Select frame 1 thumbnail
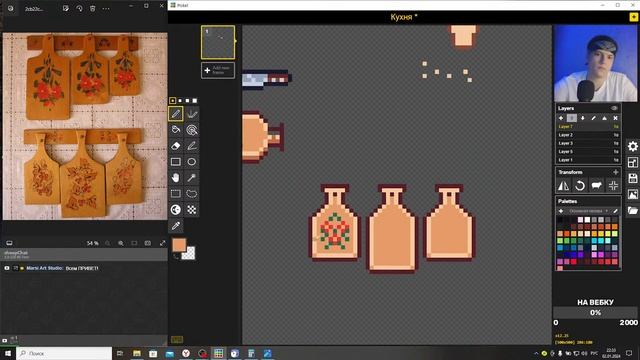The image size is (640, 360). 218,42
